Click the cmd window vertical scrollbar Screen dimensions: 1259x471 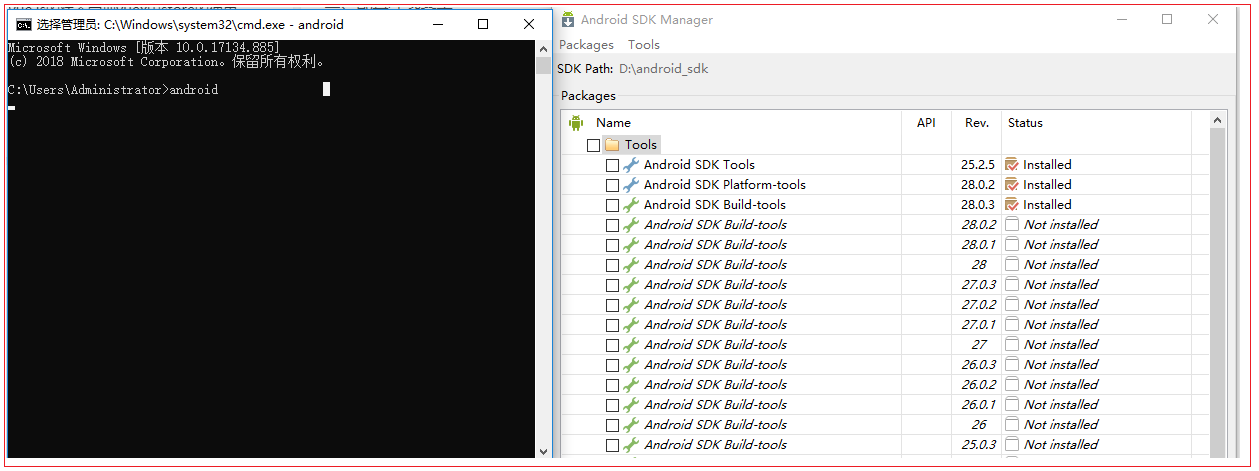[543, 250]
